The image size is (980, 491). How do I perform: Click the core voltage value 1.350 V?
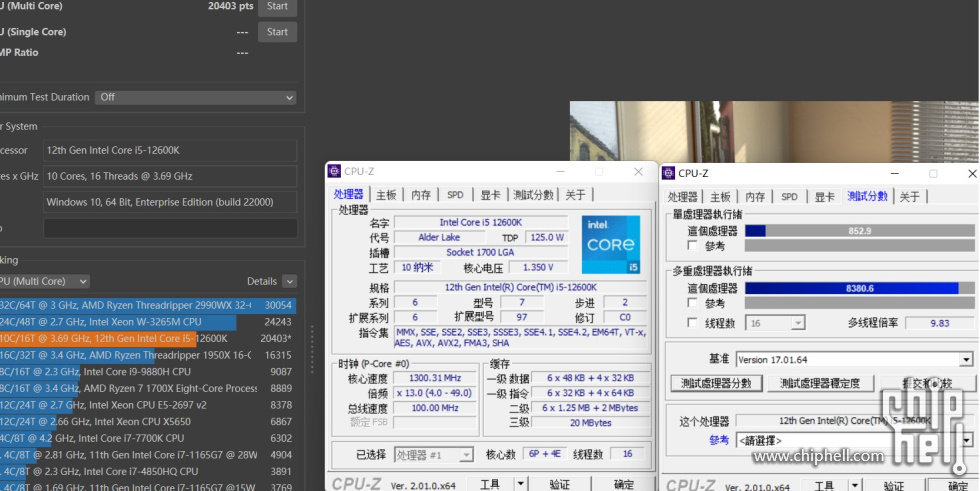(x=538, y=267)
